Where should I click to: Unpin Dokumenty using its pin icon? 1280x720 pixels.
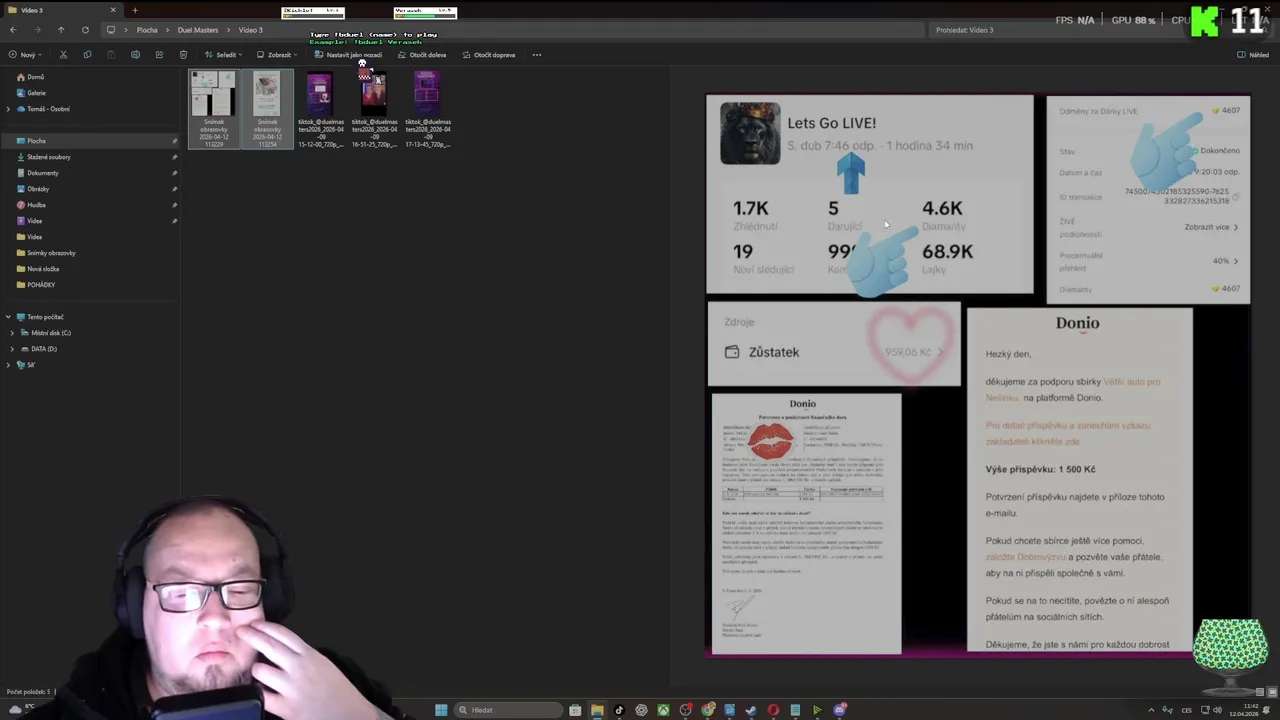[x=174, y=173]
